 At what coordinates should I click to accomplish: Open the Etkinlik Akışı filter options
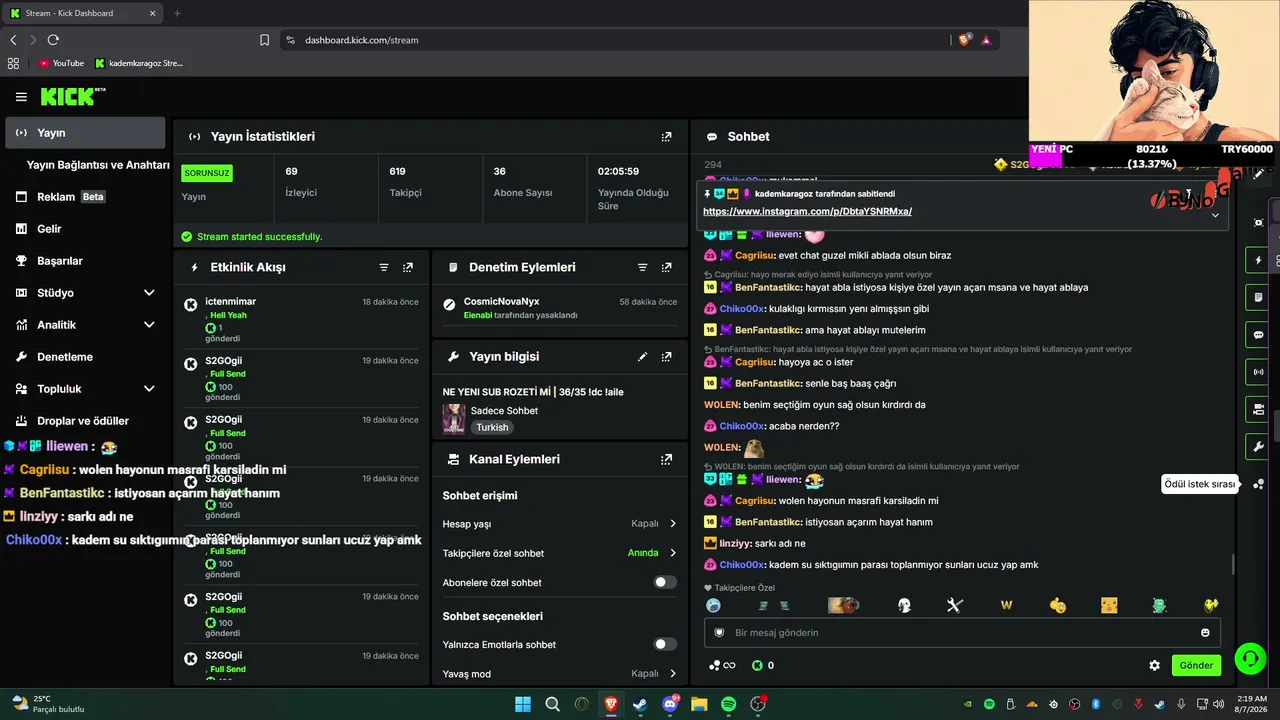(384, 268)
